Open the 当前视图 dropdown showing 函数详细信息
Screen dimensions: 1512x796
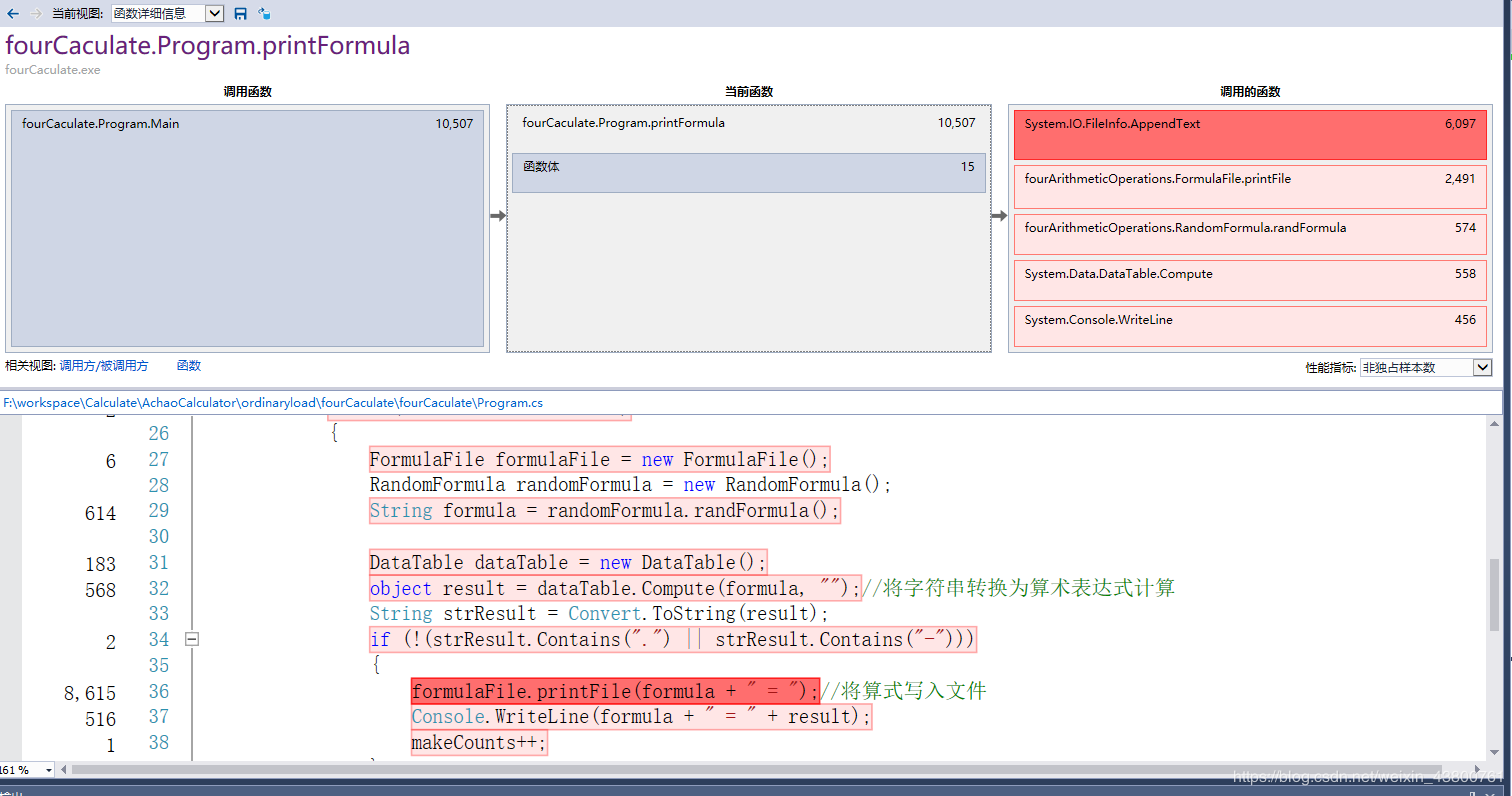167,13
